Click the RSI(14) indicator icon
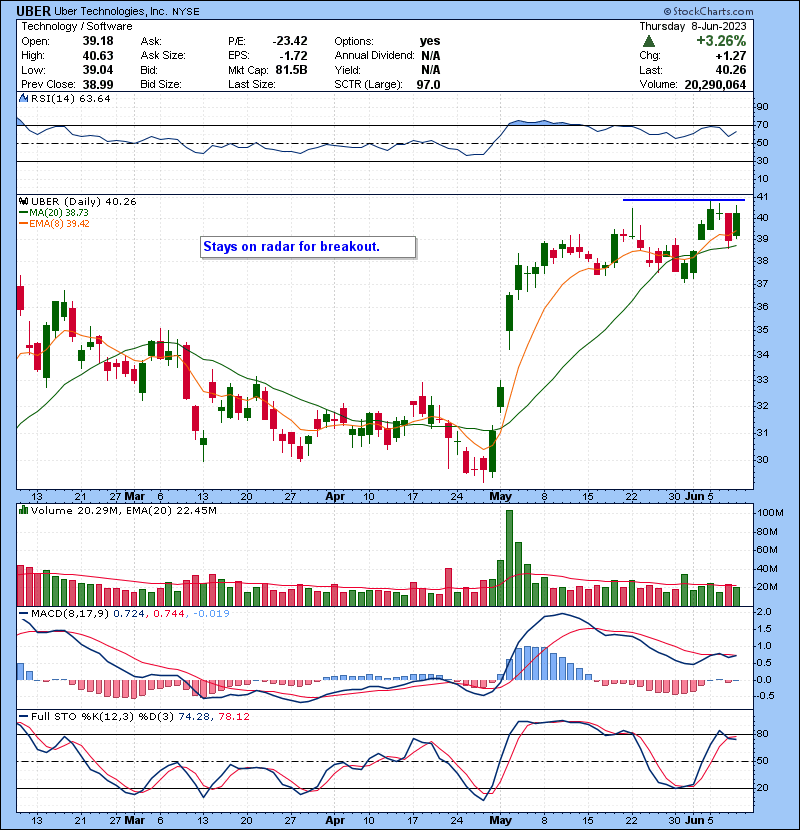Image resolution: width=800 pixels, height=830 pixels. (x=23, y=98)
